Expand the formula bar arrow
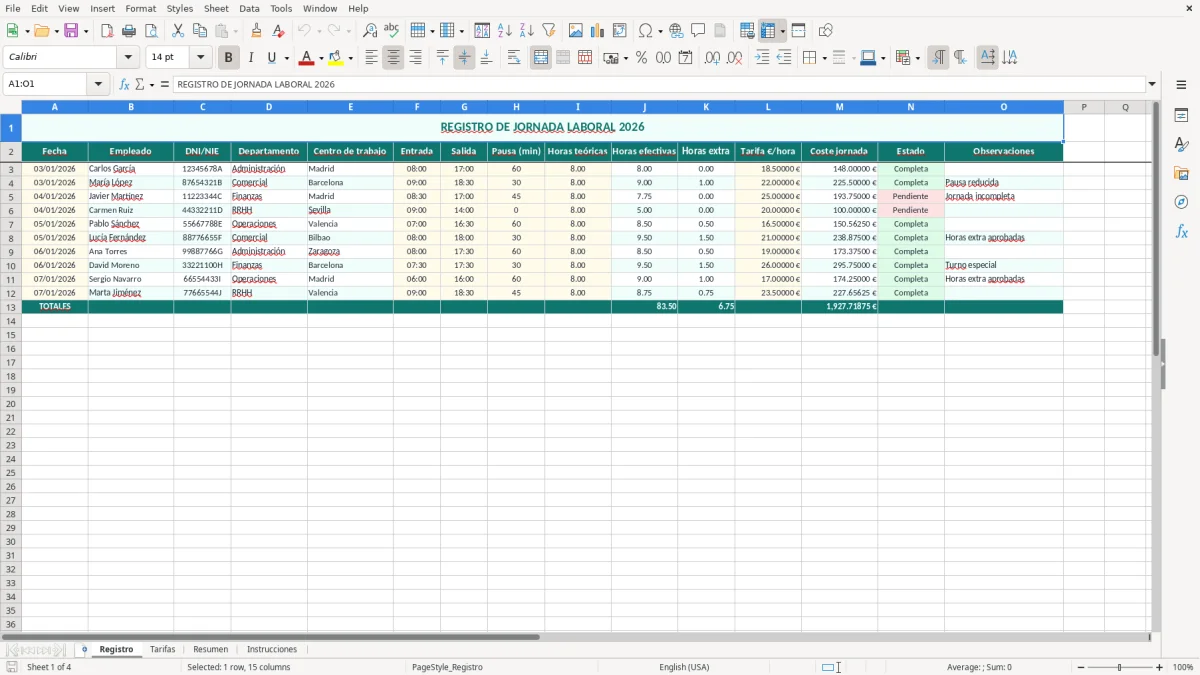The height and width of the screenshot is (675, 1200). tap(1152, 85)
